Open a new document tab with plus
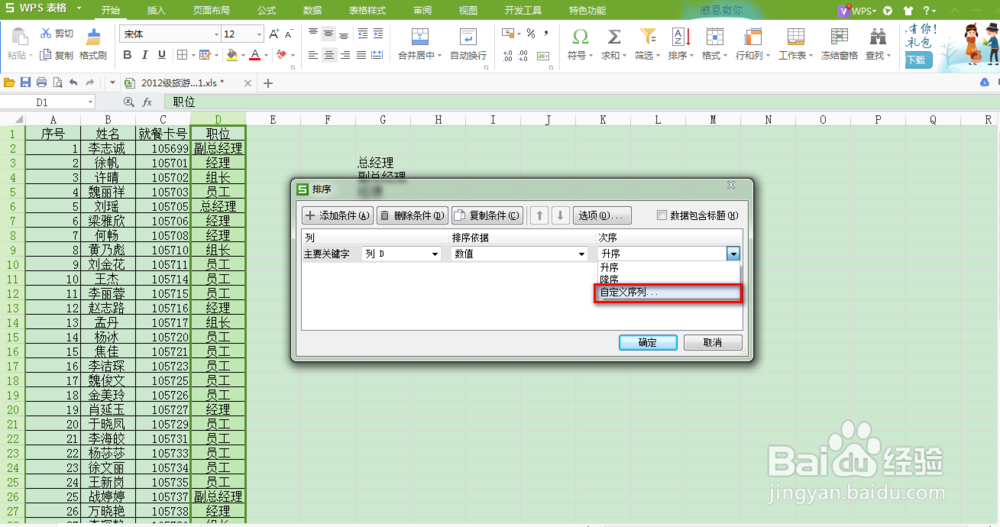Screen dimensions: 1000x527 click(x=268, y=83)
